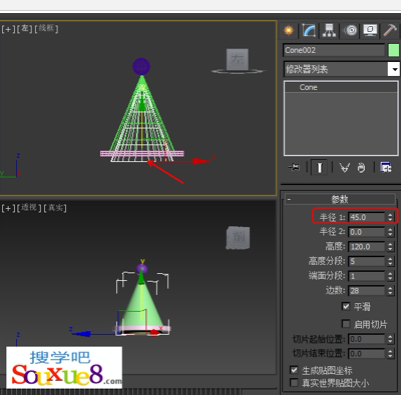This screenshot has height=395, width=401.
Task: Click Remove Modifier trash icon
Action: pos(361,167)
